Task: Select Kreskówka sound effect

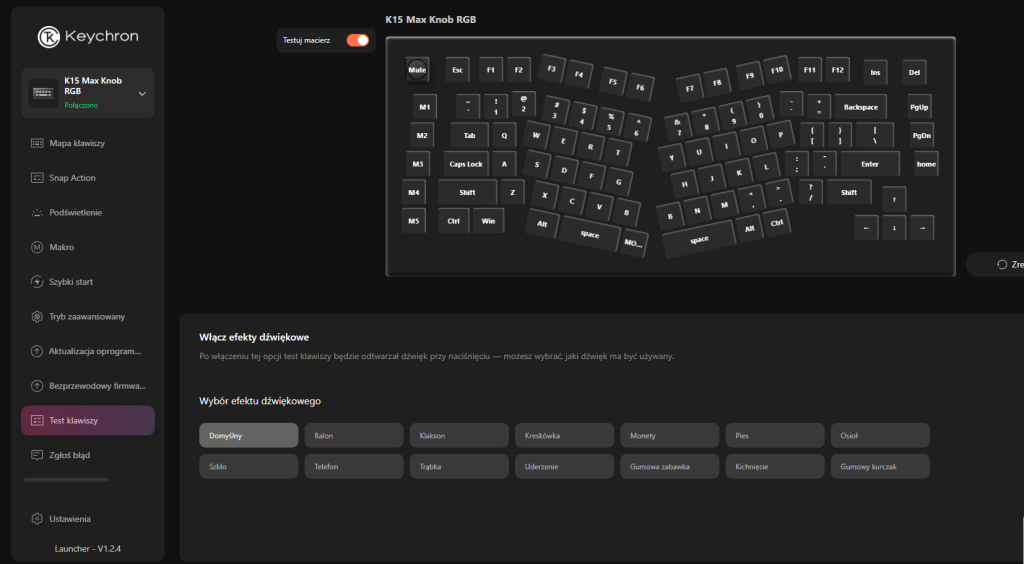Action: 564,435
